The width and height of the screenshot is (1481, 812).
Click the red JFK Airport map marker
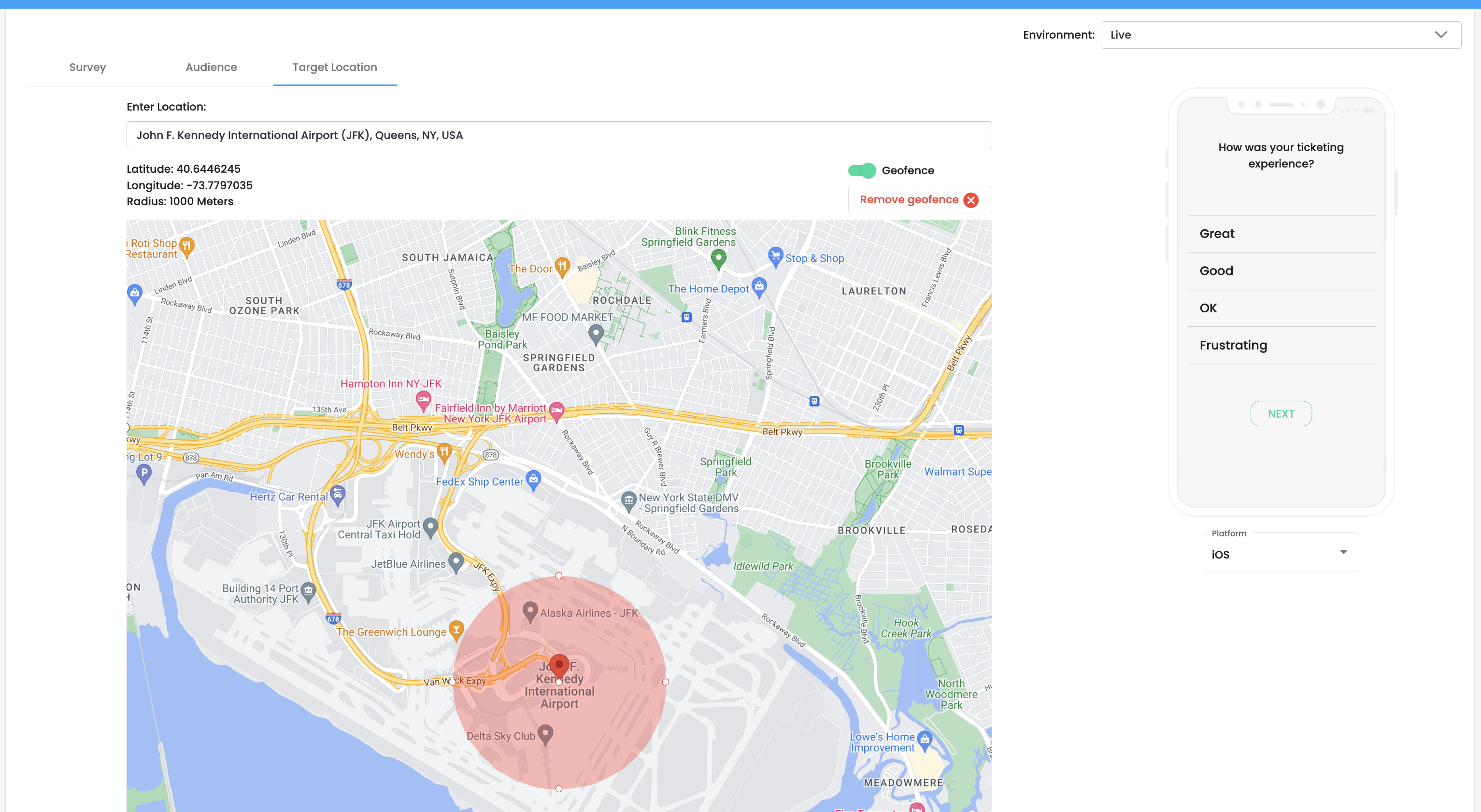click(x=559, y=665)
